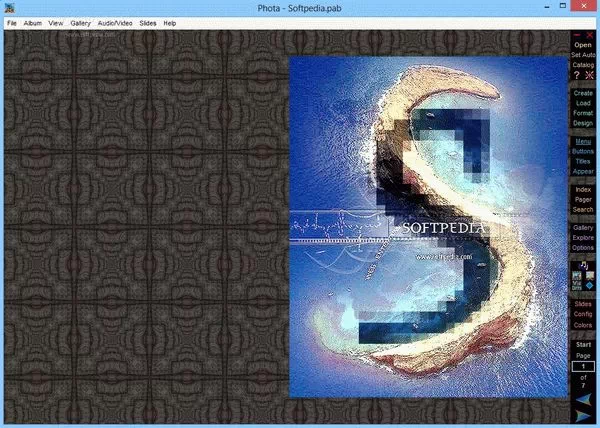
Task: Open the Slides menu
Action: [x=148, y=22]
